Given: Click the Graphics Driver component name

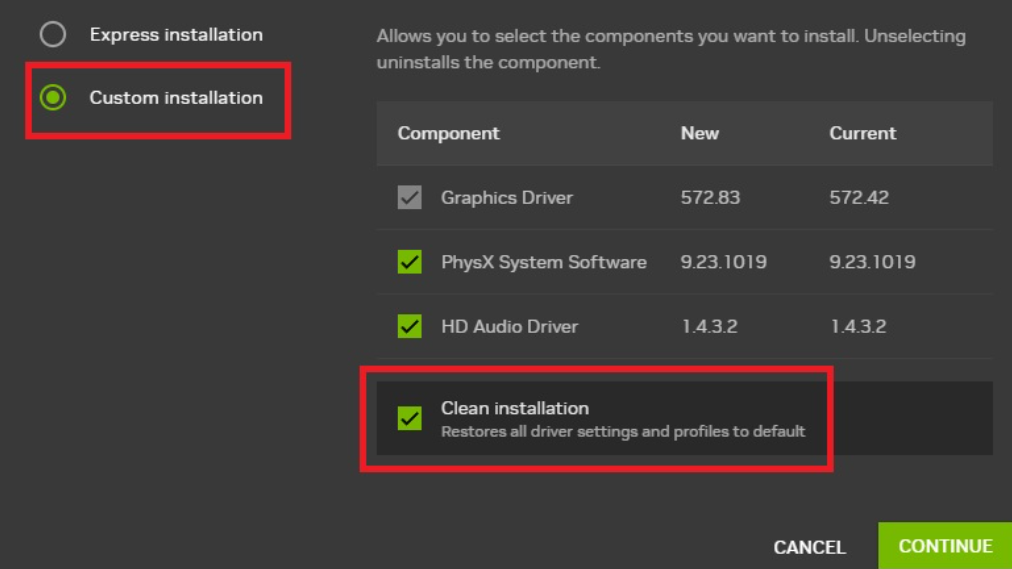Looking at the screenshot, I should pyautogui.click(x=507, y=198).
